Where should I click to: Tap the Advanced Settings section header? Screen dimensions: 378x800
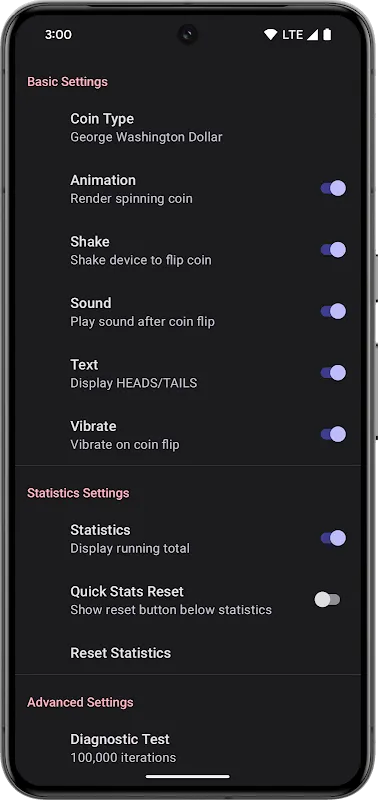[x=80, y=702]
